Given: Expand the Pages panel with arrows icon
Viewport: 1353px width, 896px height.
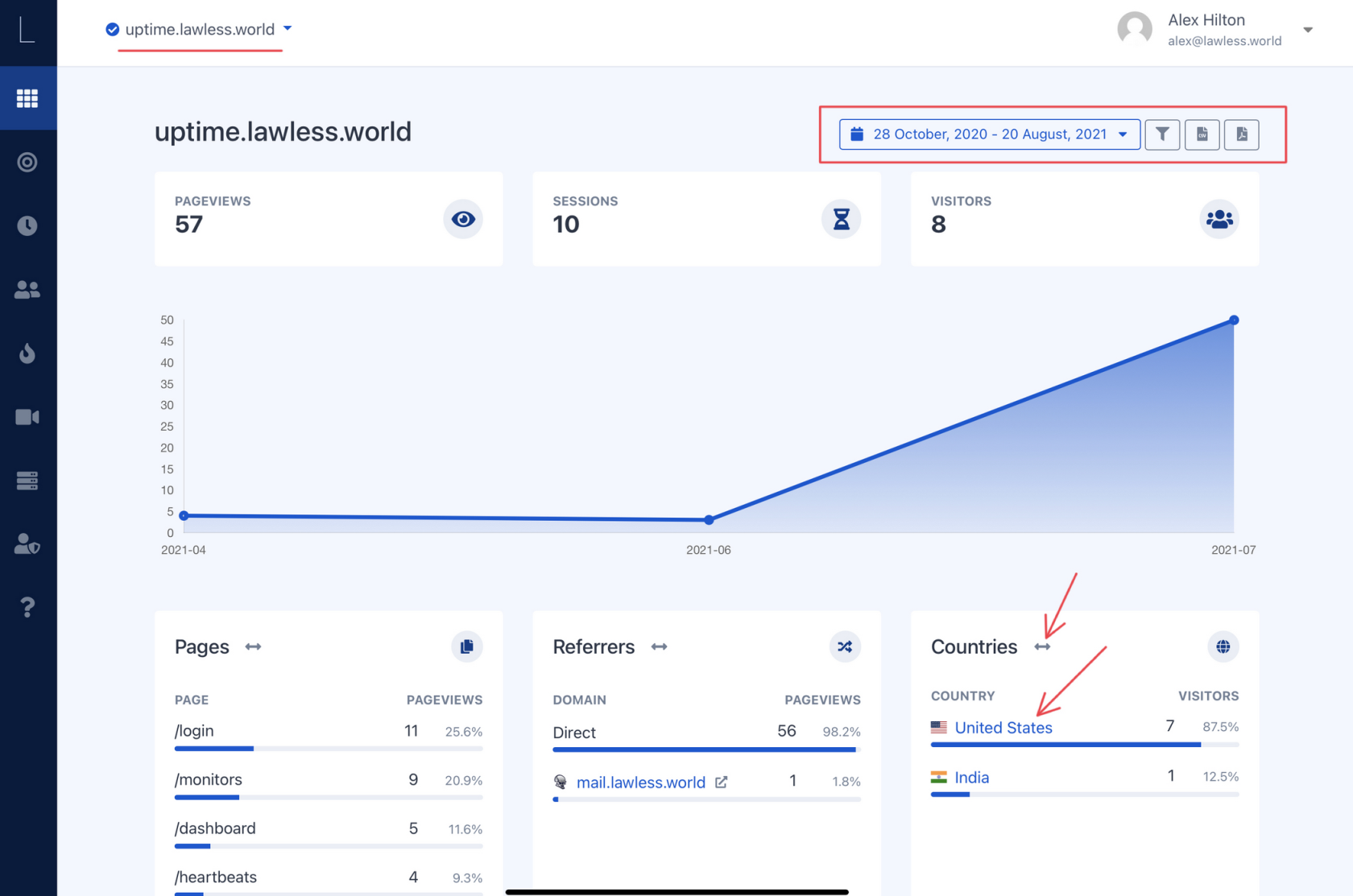Looking at the screenshot, I should [x=253, y=647].
